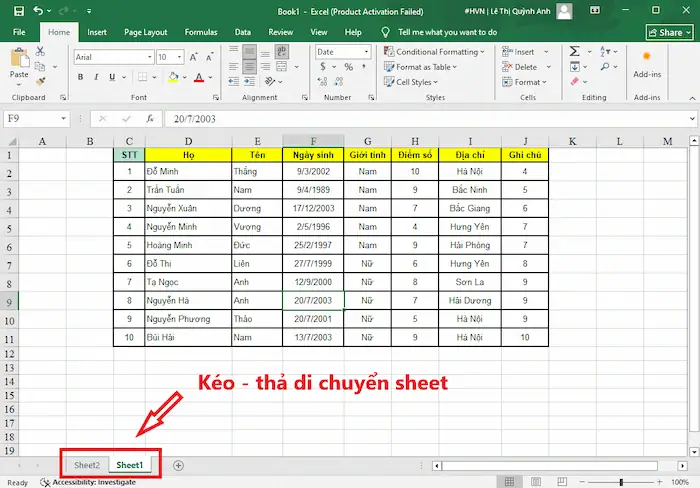Click the Insert Function fx icon
The width and height of the screenshot is (700, 488).
tap(150, 118)
